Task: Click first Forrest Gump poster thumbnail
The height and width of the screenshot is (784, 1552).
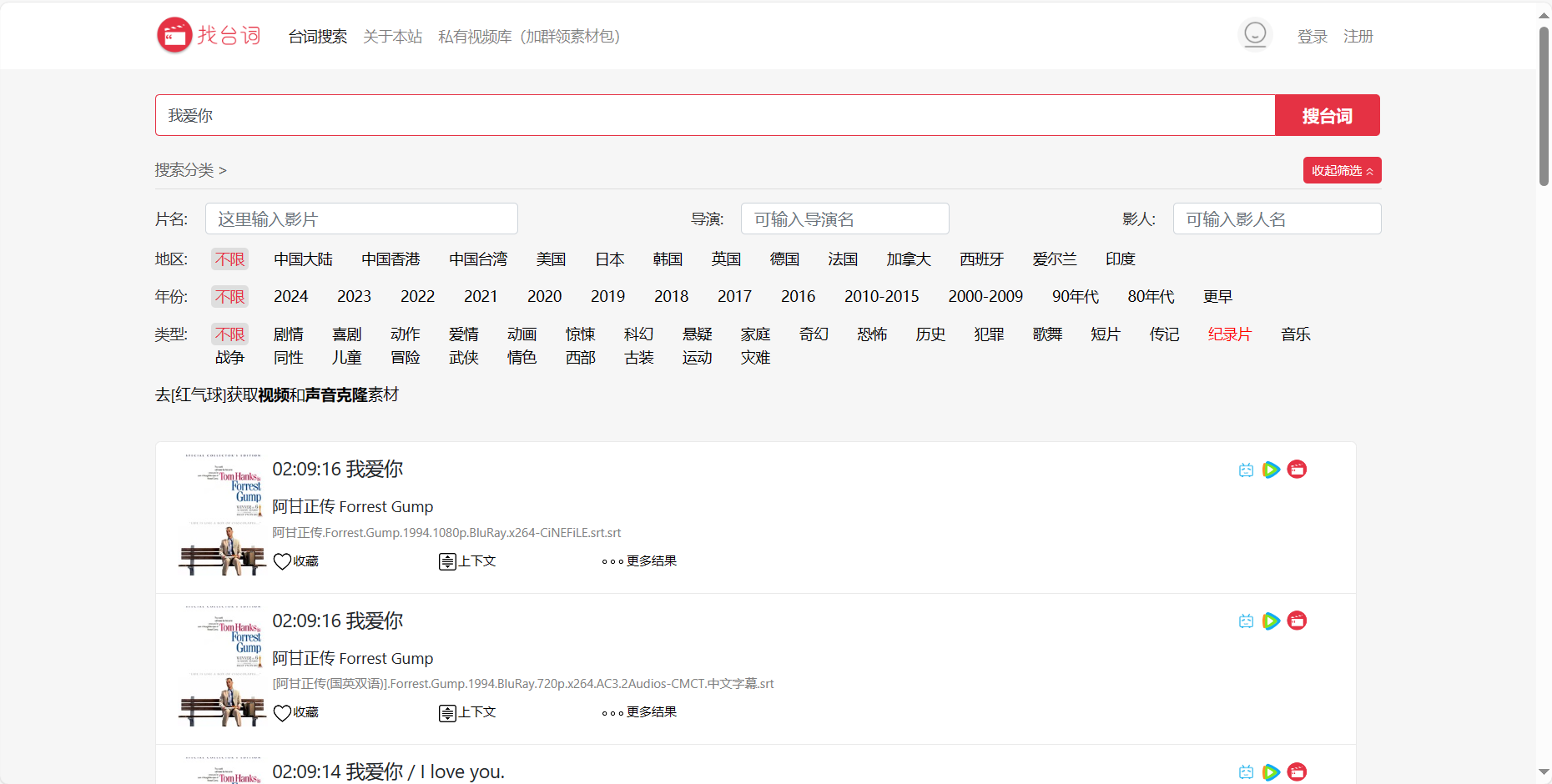Action: click(x=222, y=515)
